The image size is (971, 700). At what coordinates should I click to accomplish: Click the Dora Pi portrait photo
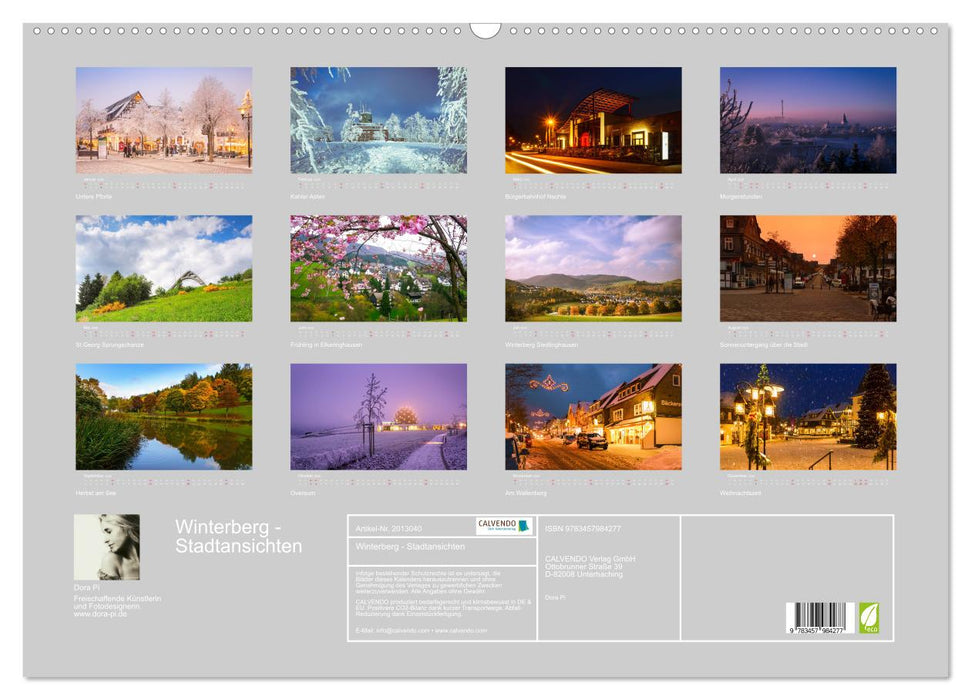(x=107, y=547)
